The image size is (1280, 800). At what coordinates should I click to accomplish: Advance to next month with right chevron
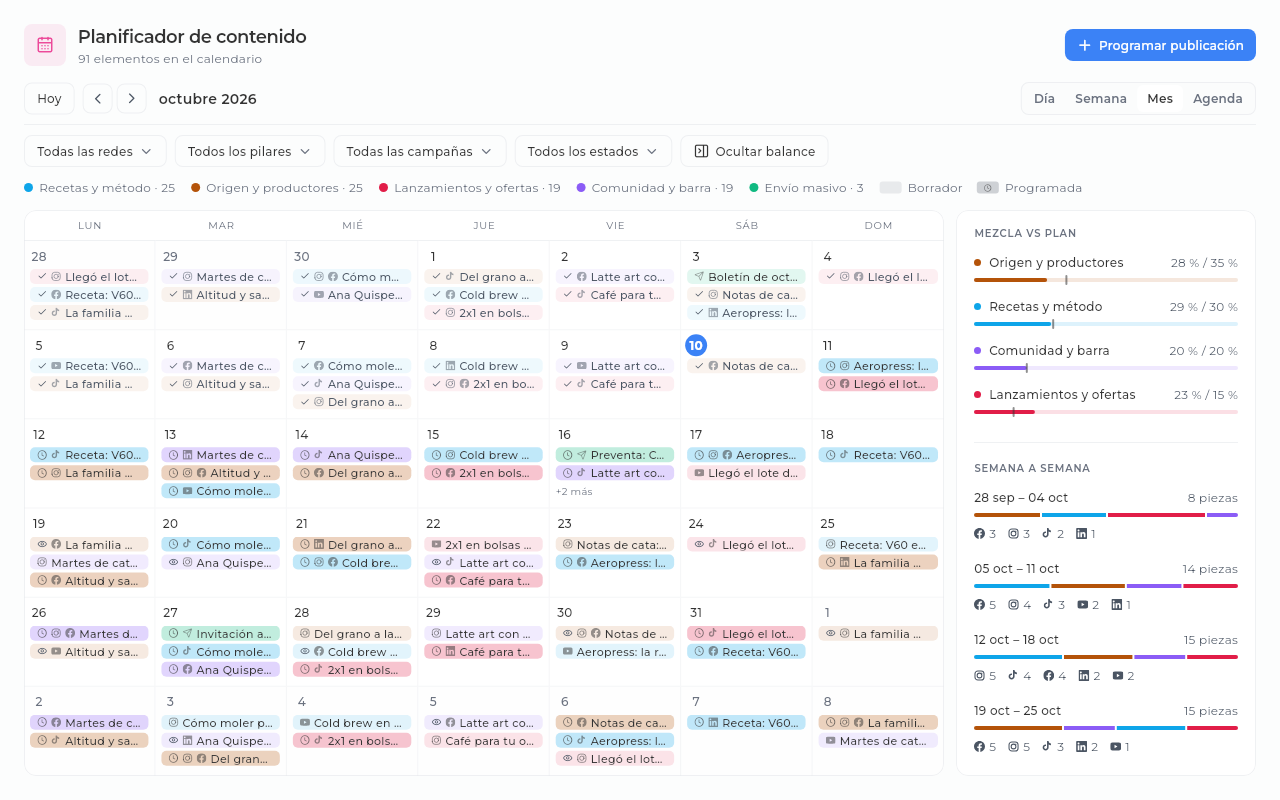pyautogui.click(x=131, y=98)
